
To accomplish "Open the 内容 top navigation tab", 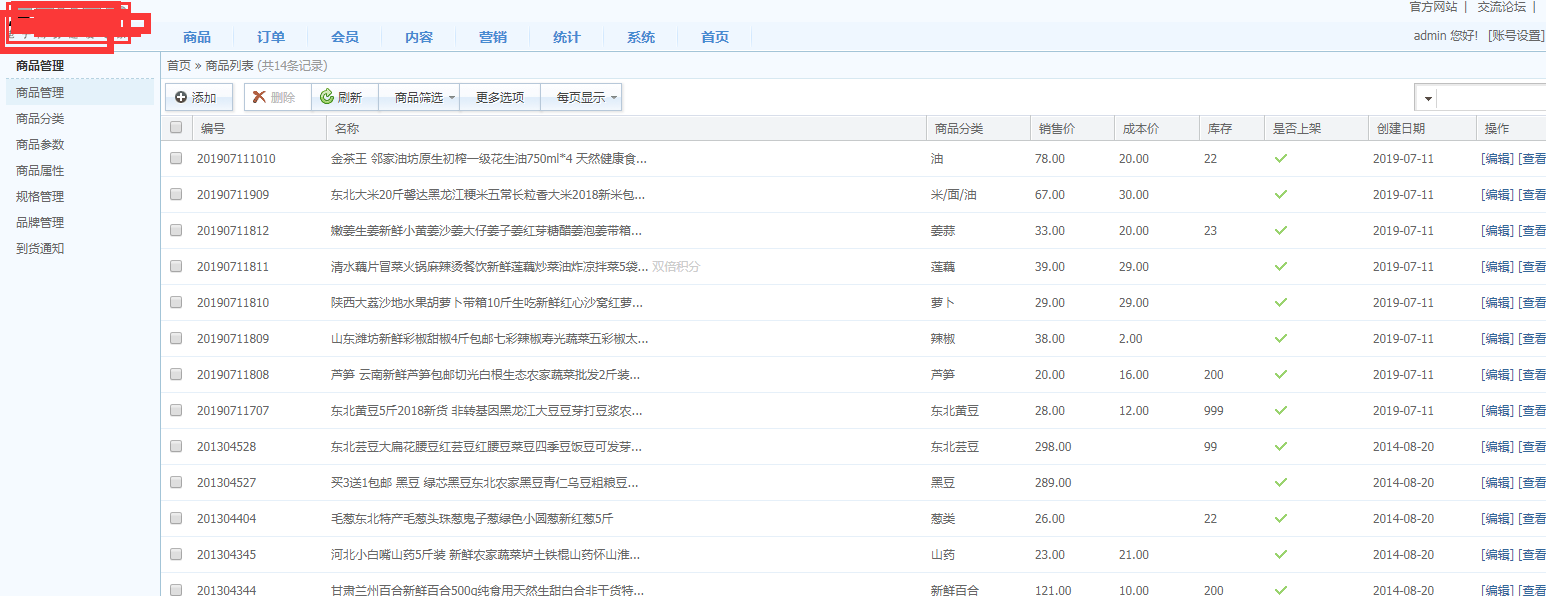I will click(419, 37).
